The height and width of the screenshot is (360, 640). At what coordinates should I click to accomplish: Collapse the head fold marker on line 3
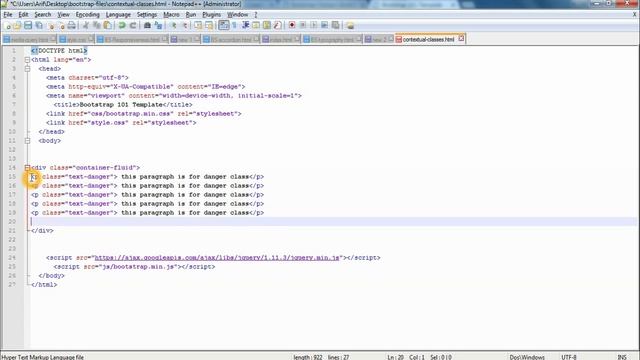coord(27,69)
